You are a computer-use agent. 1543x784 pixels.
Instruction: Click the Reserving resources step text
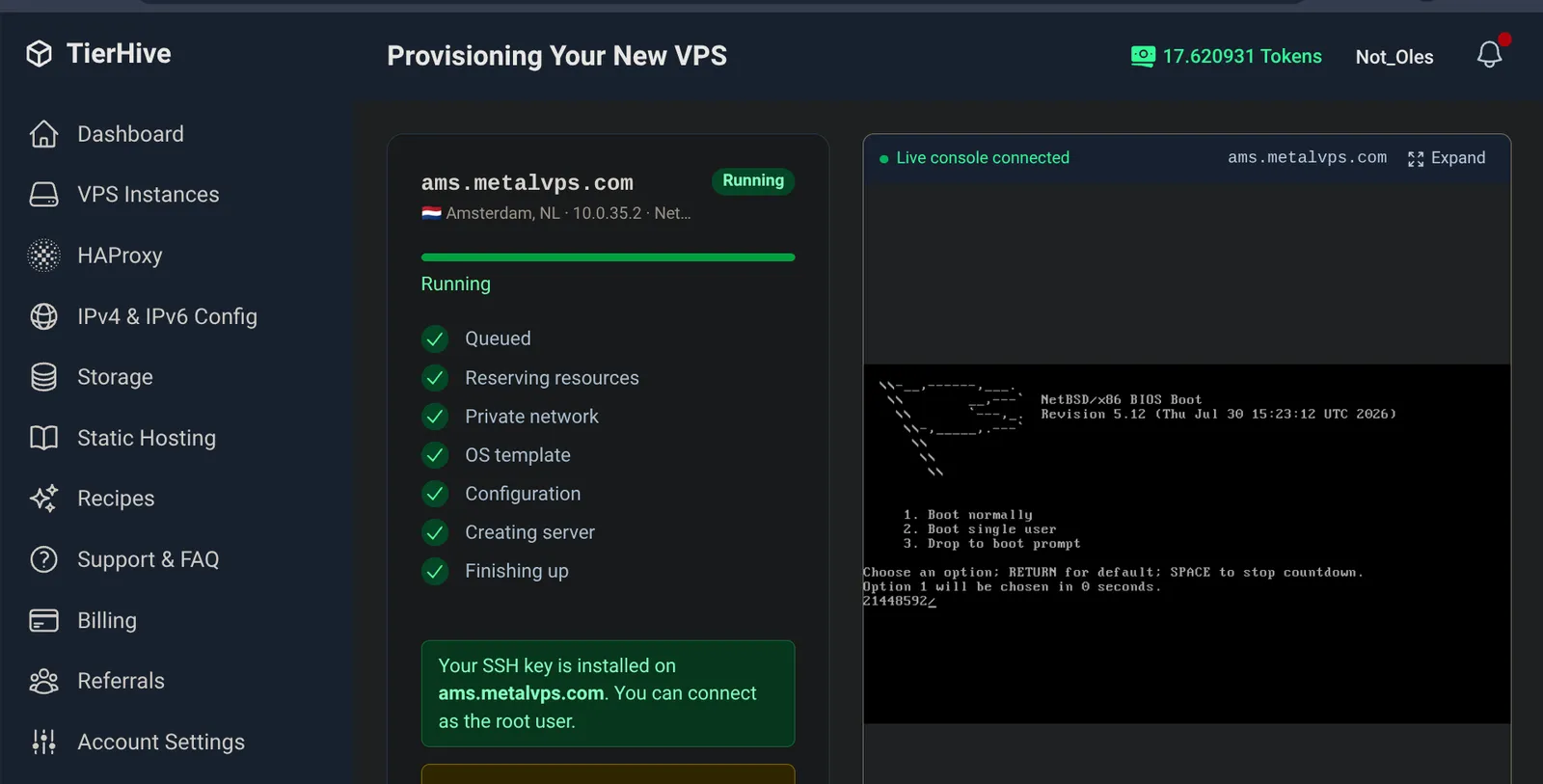click(552, 378)
